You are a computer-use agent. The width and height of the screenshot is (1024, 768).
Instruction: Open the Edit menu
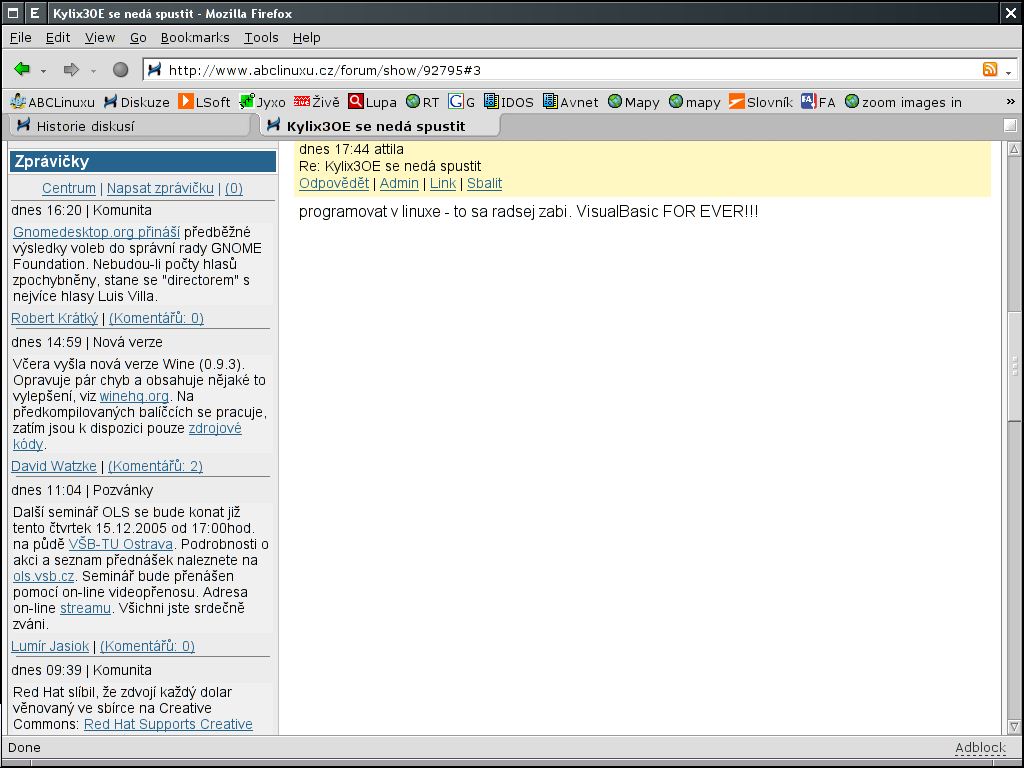tap(58, 37)
